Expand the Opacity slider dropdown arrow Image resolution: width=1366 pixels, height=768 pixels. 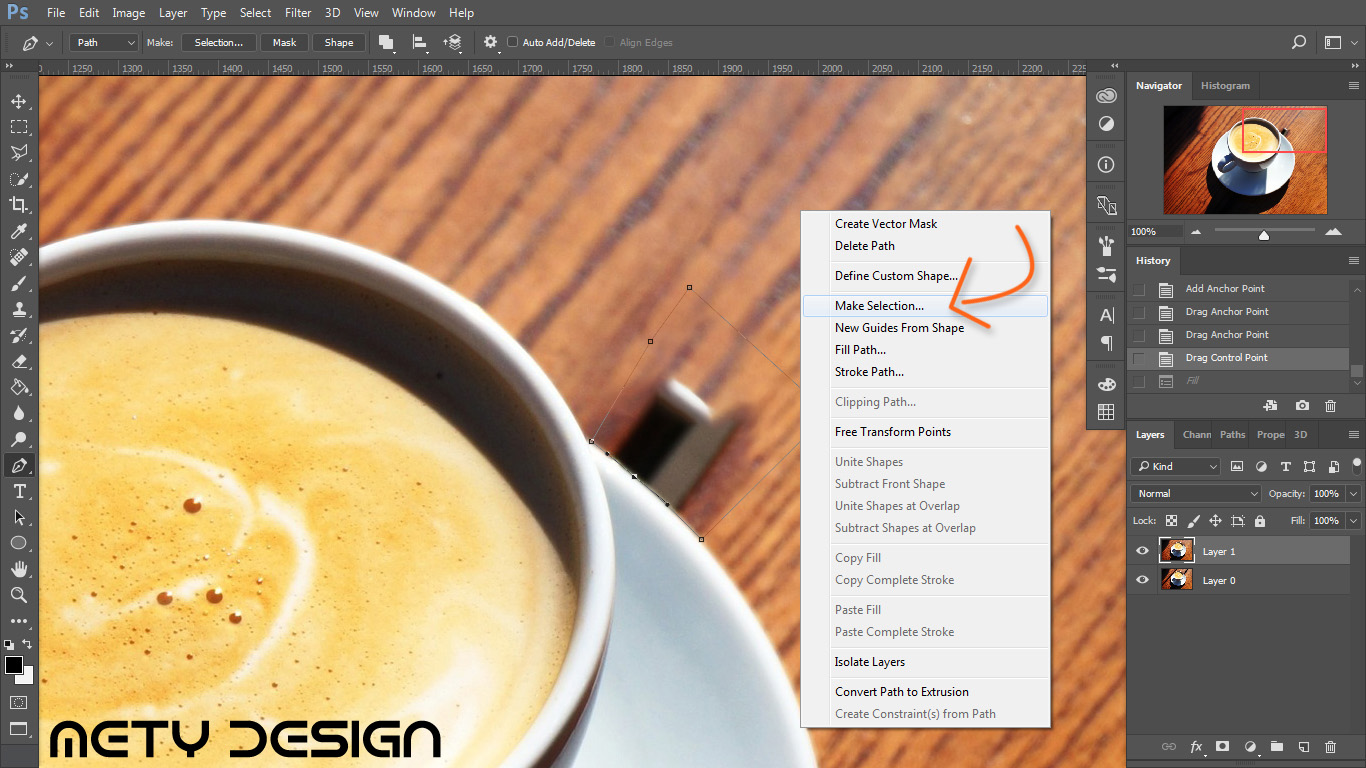[1354, 493]
